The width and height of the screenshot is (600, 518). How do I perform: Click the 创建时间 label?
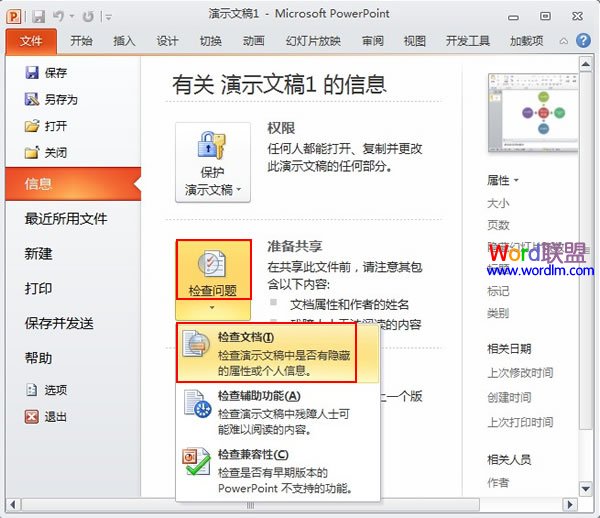click(x=509, y=397)
